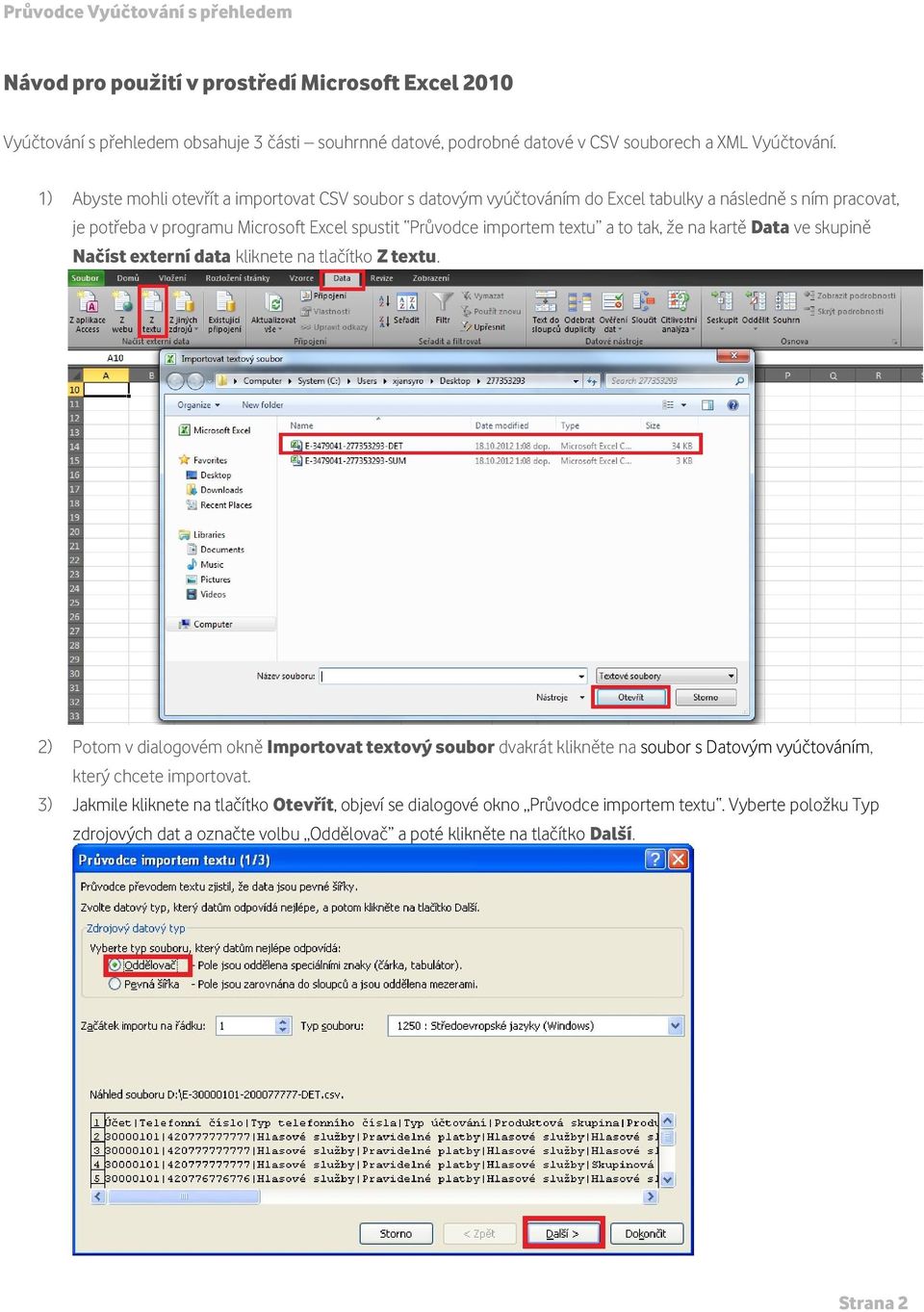Click the help '?' button of import wizard
924x1312 pixels.
654,859
